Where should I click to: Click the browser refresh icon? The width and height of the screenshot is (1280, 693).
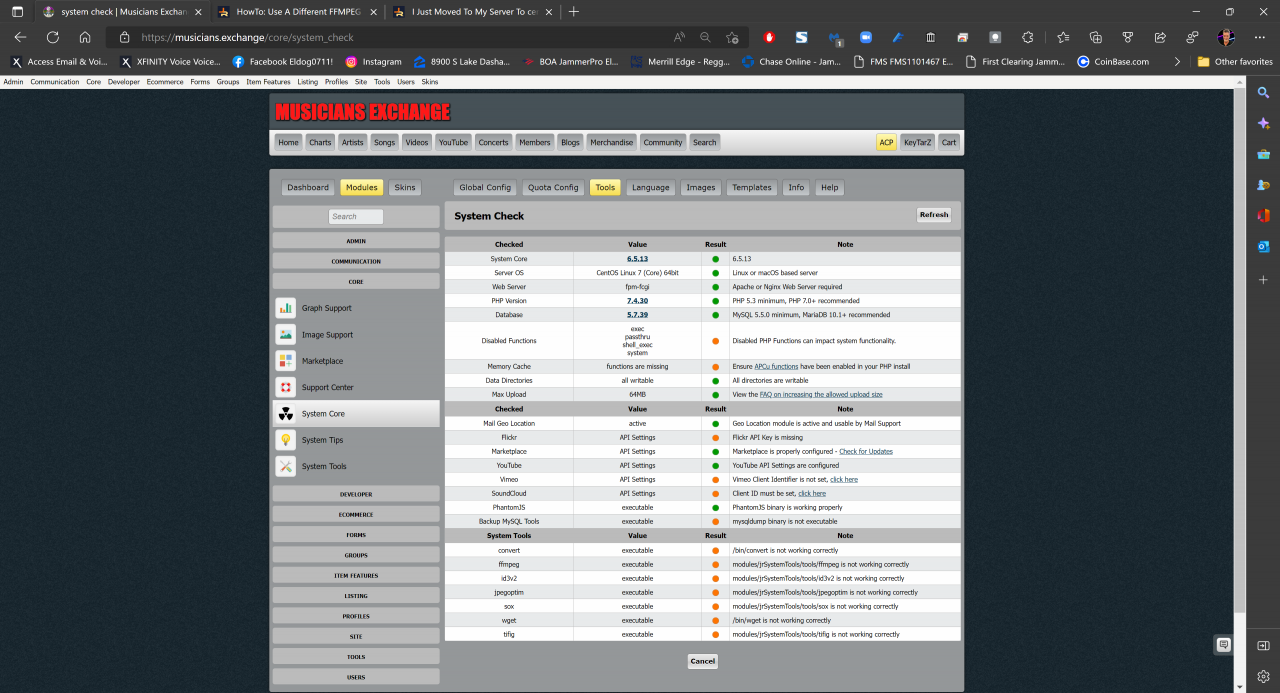tap(53, 37)
